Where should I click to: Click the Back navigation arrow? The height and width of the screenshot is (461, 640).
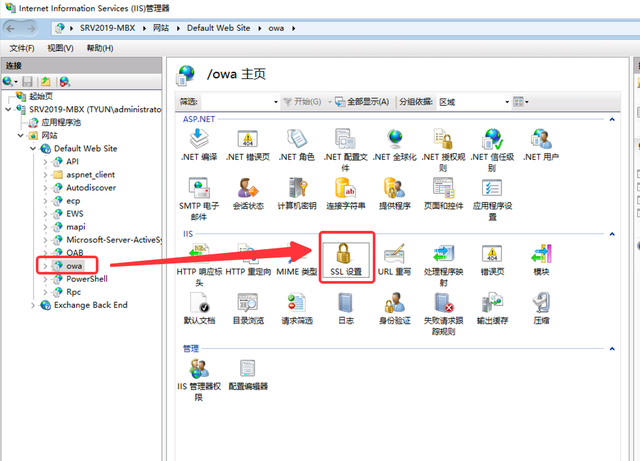pos(11,28)
